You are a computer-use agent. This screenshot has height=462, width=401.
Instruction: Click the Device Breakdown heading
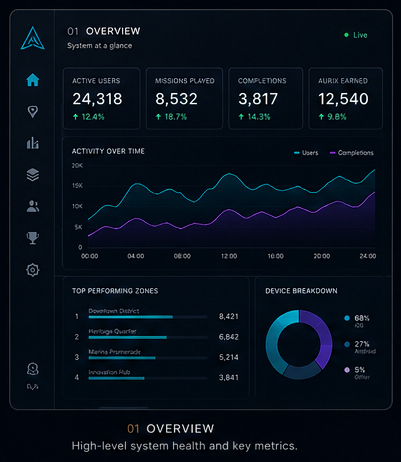[x=301, y=291]
